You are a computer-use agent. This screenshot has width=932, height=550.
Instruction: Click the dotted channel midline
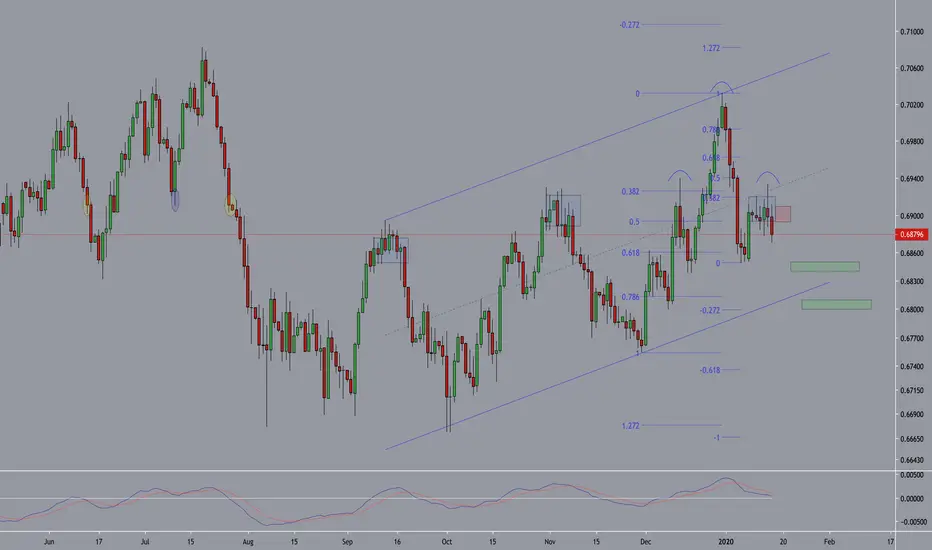pos(606,252)
